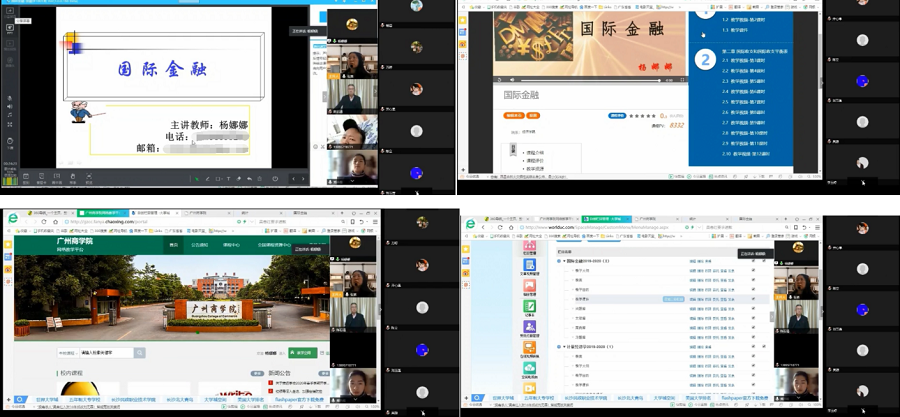The image size is (900, 417).
Task: Click the green e browser logo in bottom-left window
Action: coord(12,220)
